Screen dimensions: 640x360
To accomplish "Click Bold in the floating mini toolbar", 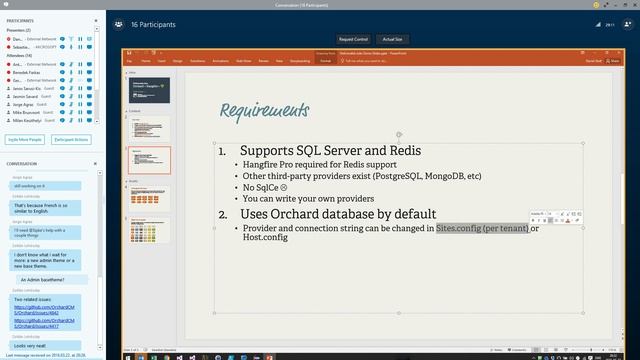I will click(533, 220).
